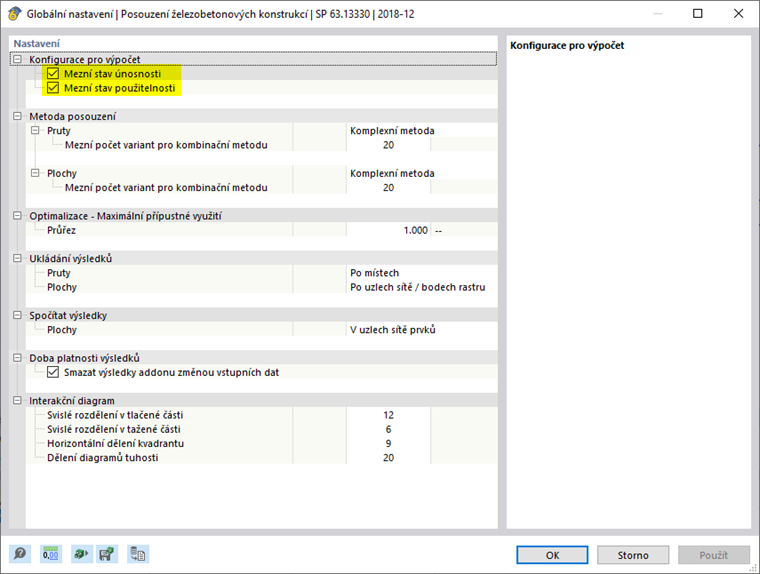760x574 pixels.
Task: Toggle Mezní stav použitelnosti checkbox
Action: pyautogui.click(x=53, y=88)
